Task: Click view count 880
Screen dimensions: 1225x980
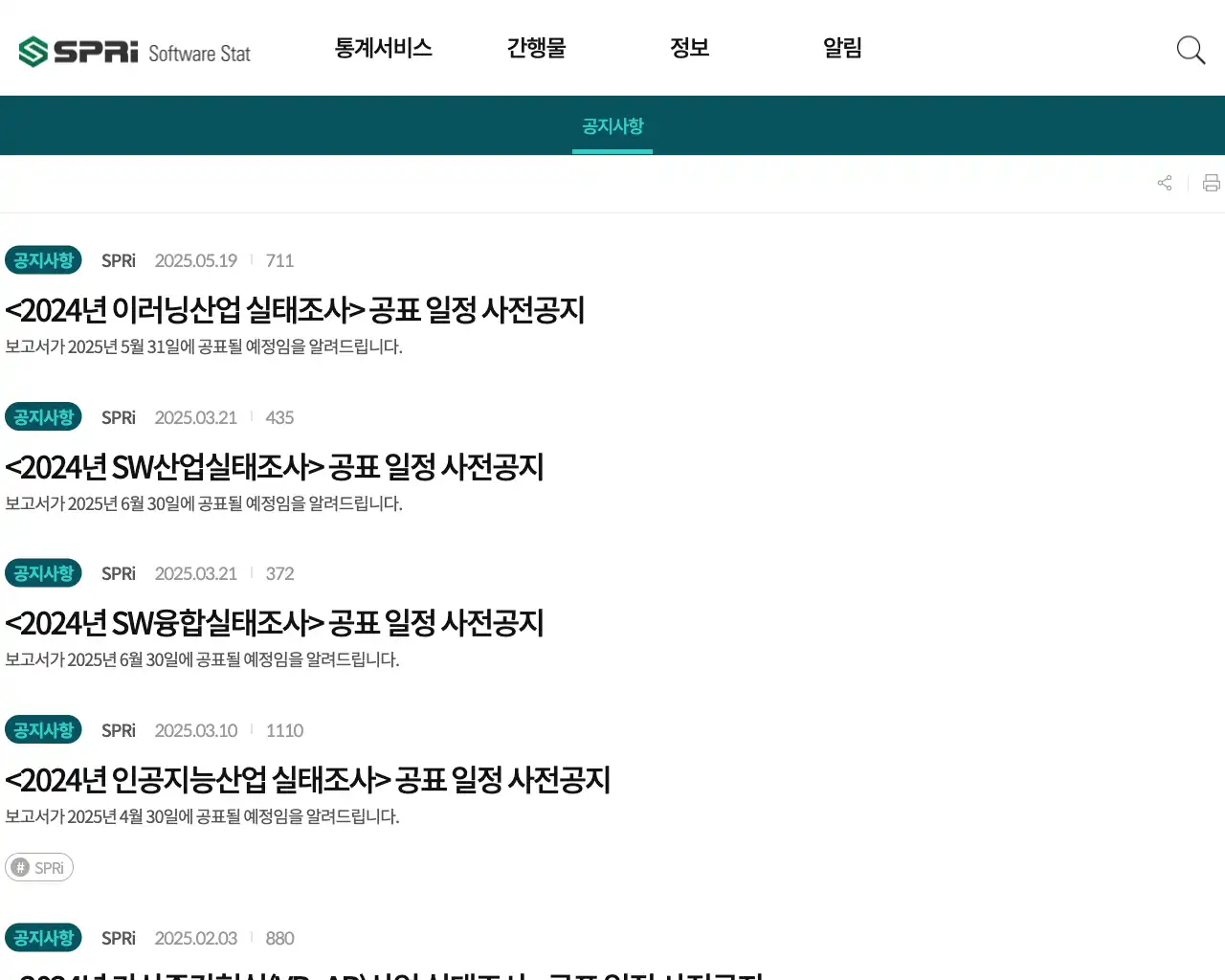Action: coord(279,938)
